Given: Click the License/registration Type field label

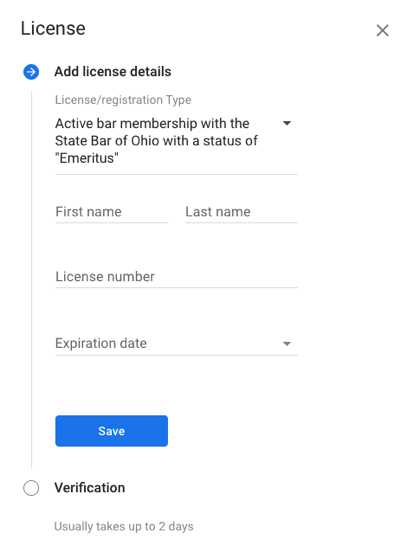Looking at the screenshot, I should 123,100.
